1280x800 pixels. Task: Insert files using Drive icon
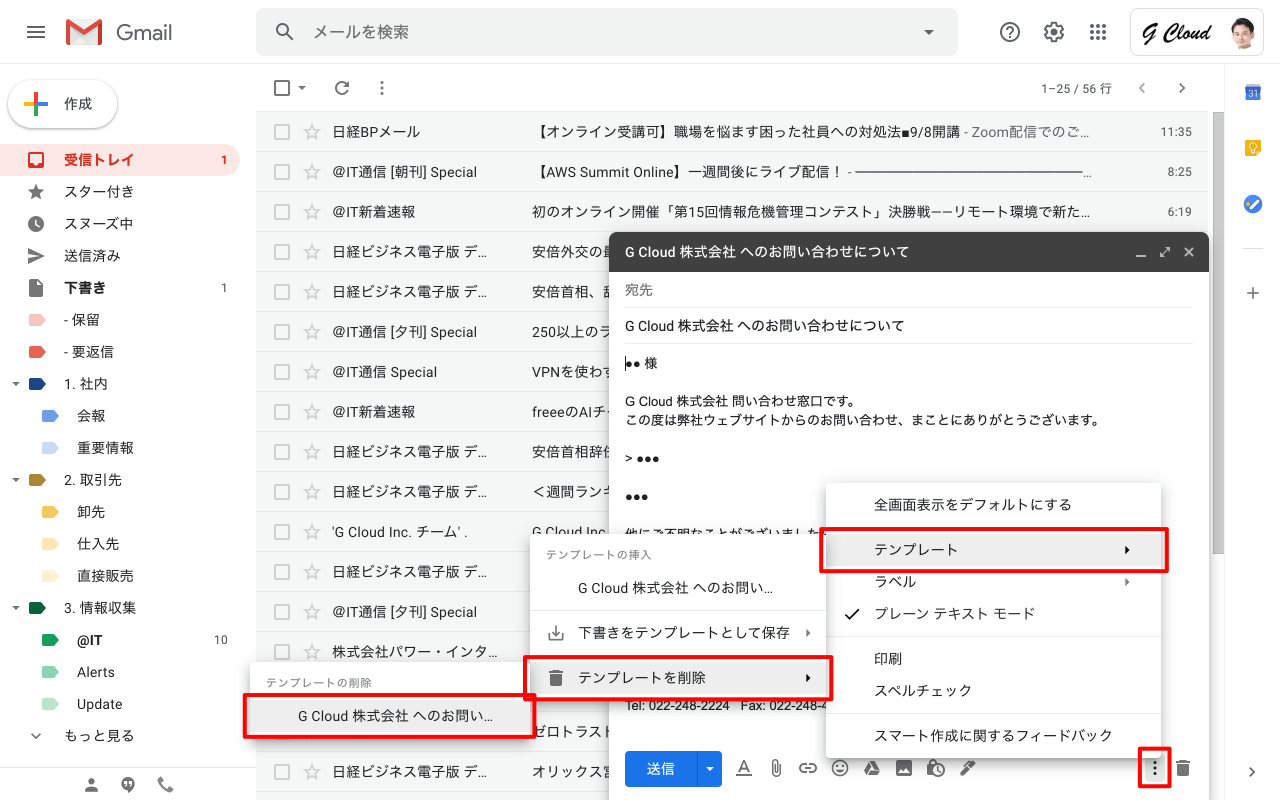pyautogui.click(x=872, y=768)
